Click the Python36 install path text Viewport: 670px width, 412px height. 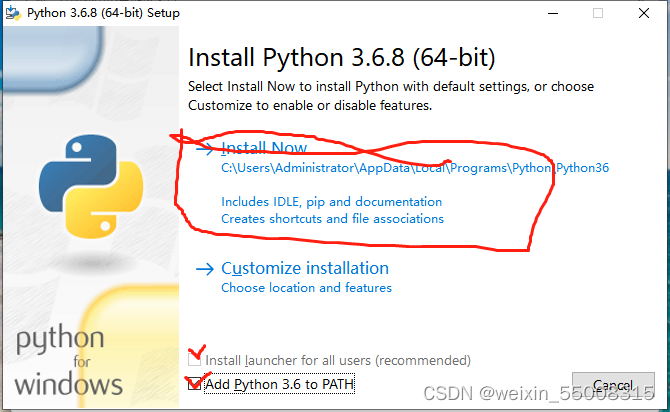(x=415, y=168)
